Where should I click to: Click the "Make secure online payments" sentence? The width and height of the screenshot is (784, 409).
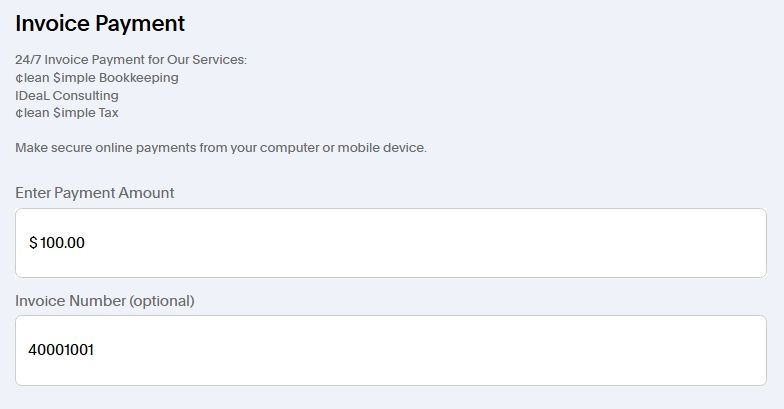(221, 148)
